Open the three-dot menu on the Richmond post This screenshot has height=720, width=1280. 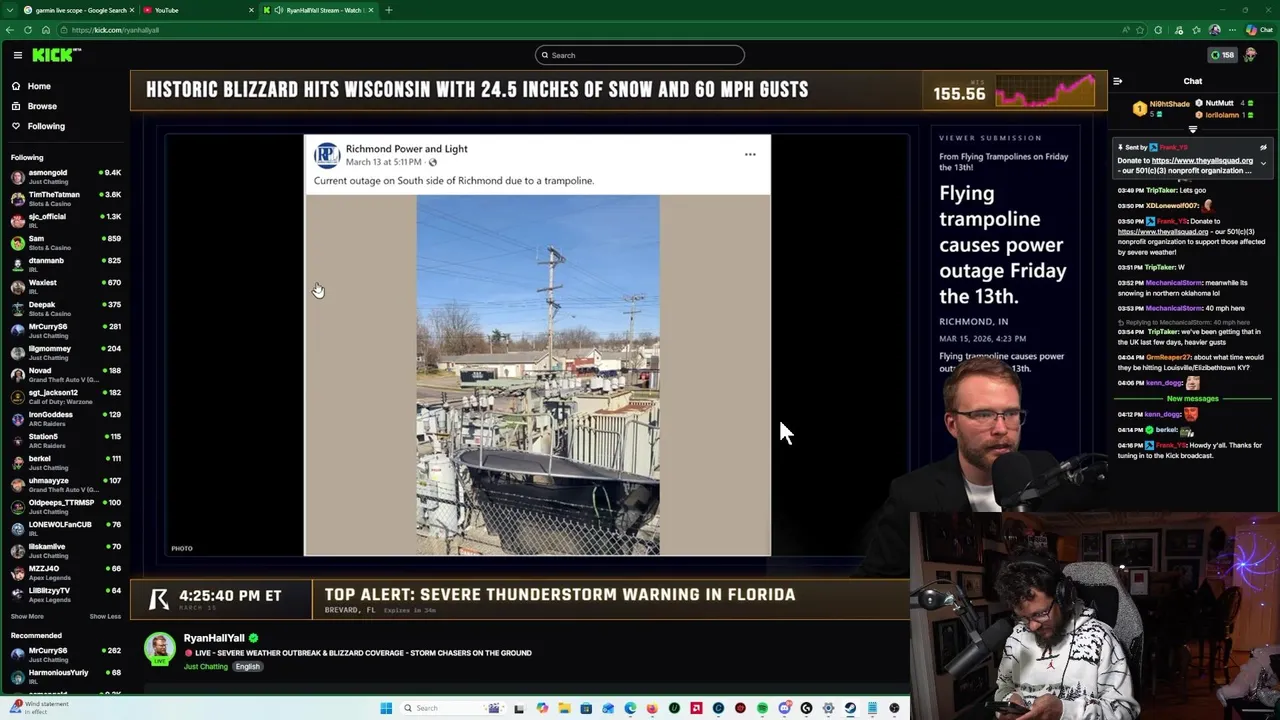[x=750, y=154]
